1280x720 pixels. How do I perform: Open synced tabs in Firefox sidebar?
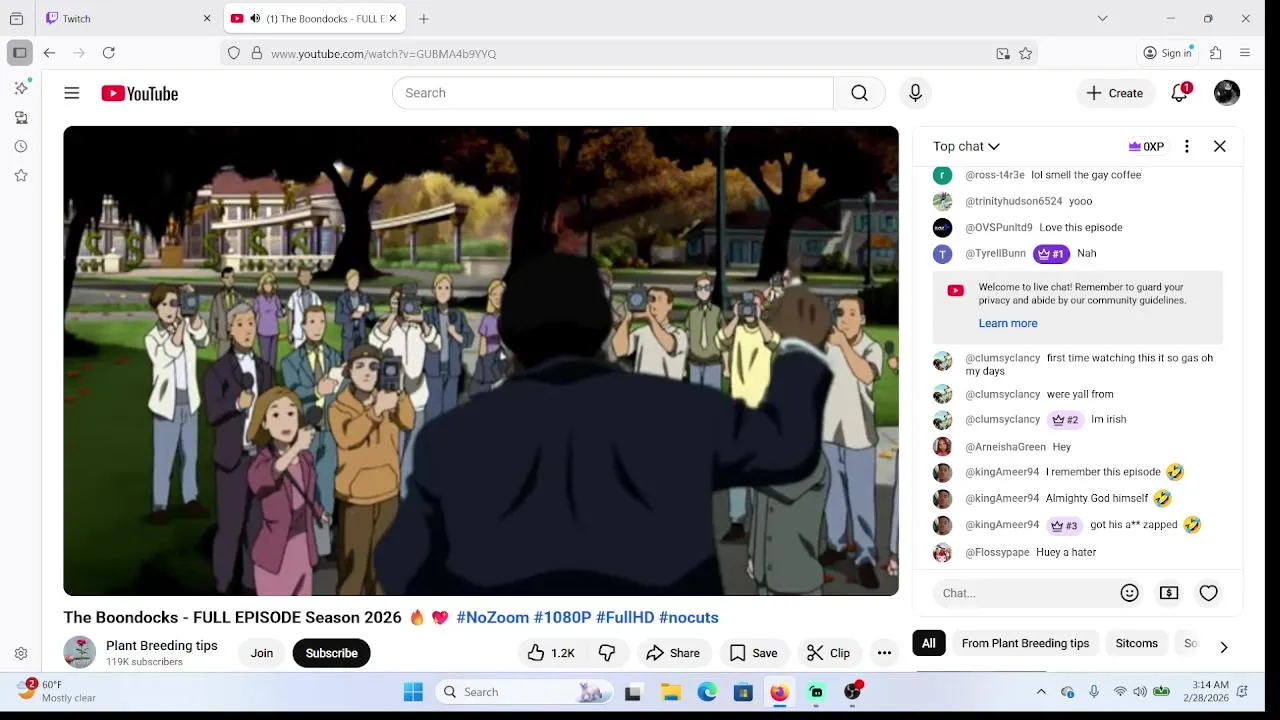[21, 117]
